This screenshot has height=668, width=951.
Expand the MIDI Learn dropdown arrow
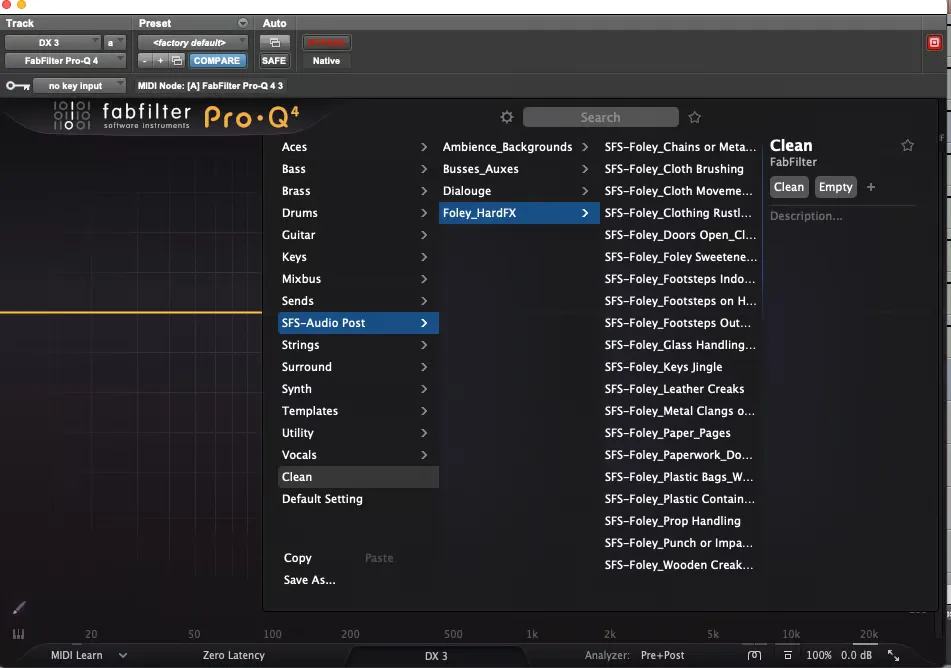(x=123, y=655)
